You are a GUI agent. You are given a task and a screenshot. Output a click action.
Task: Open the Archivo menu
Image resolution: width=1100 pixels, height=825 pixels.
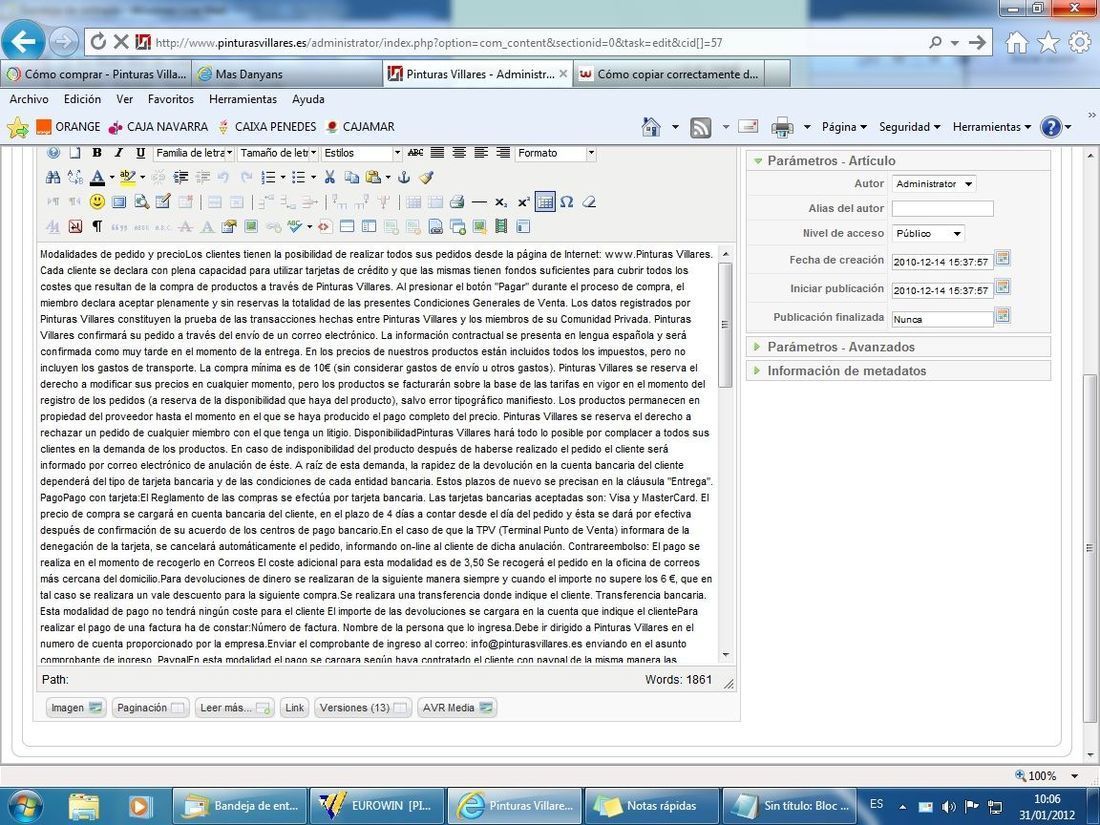click(x=29, y=99)
